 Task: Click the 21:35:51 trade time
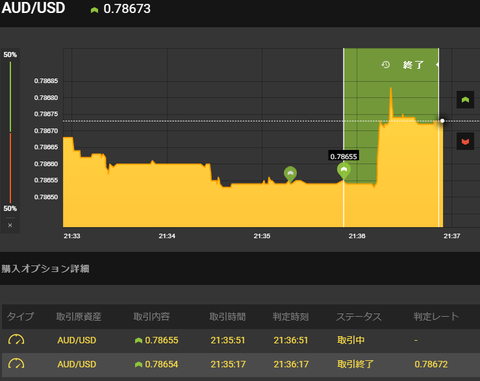(228, 340)
